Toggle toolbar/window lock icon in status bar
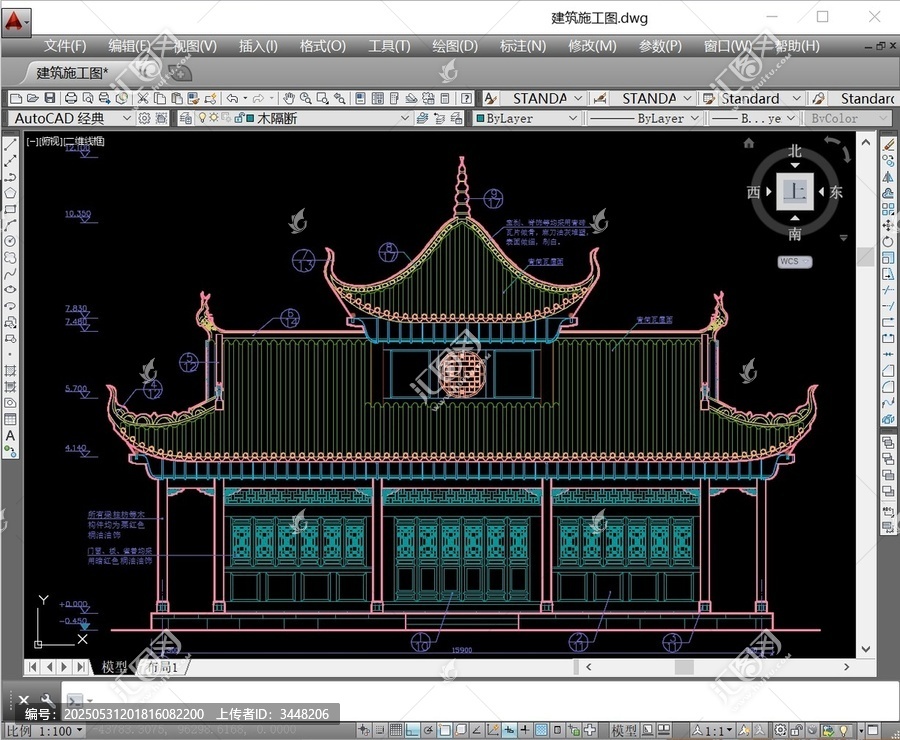This screenshot has width=900, height=740. 796,730
